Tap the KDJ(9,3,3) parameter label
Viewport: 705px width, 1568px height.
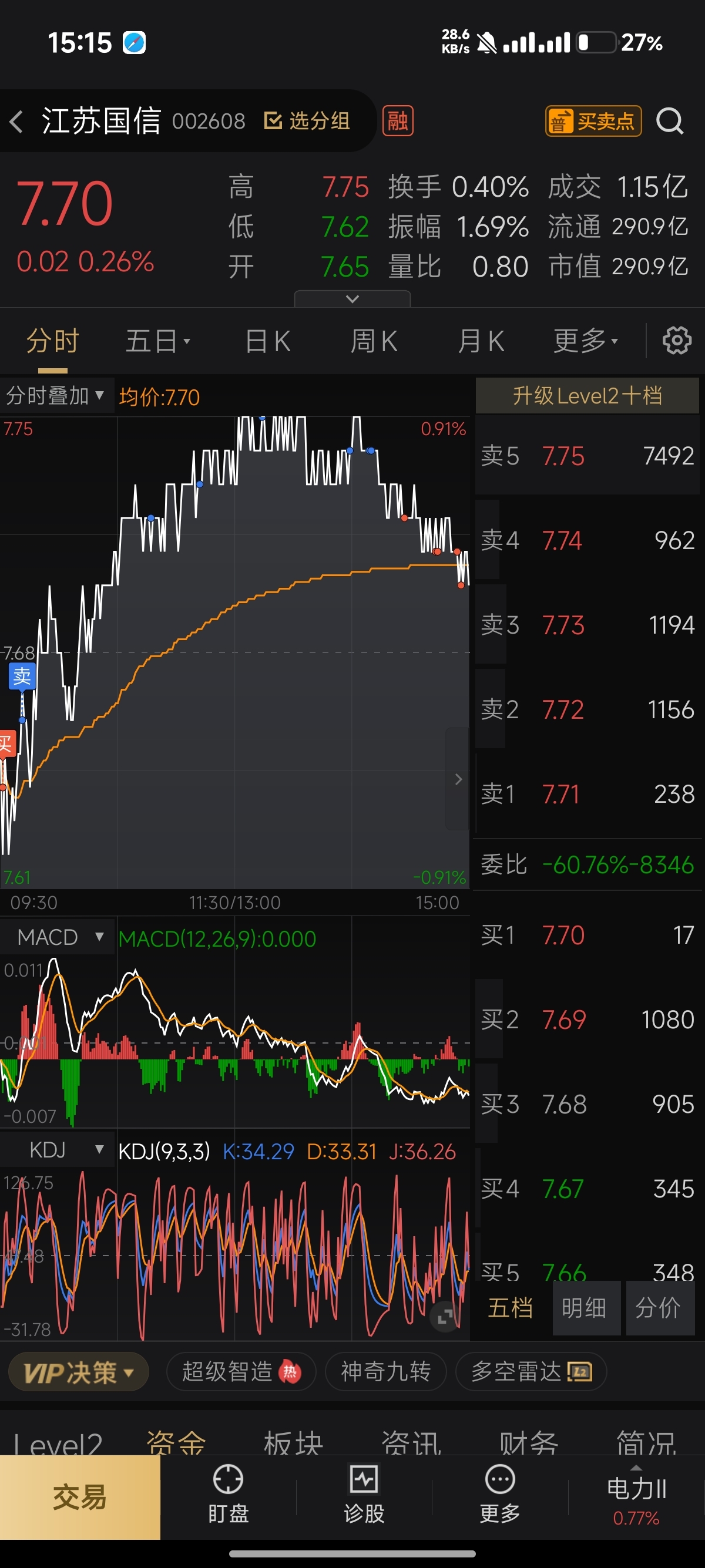(164, 1151)
